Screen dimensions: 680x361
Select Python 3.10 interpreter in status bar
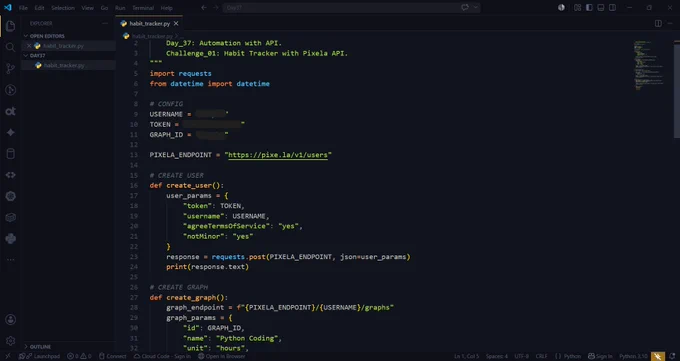(633, 356)
